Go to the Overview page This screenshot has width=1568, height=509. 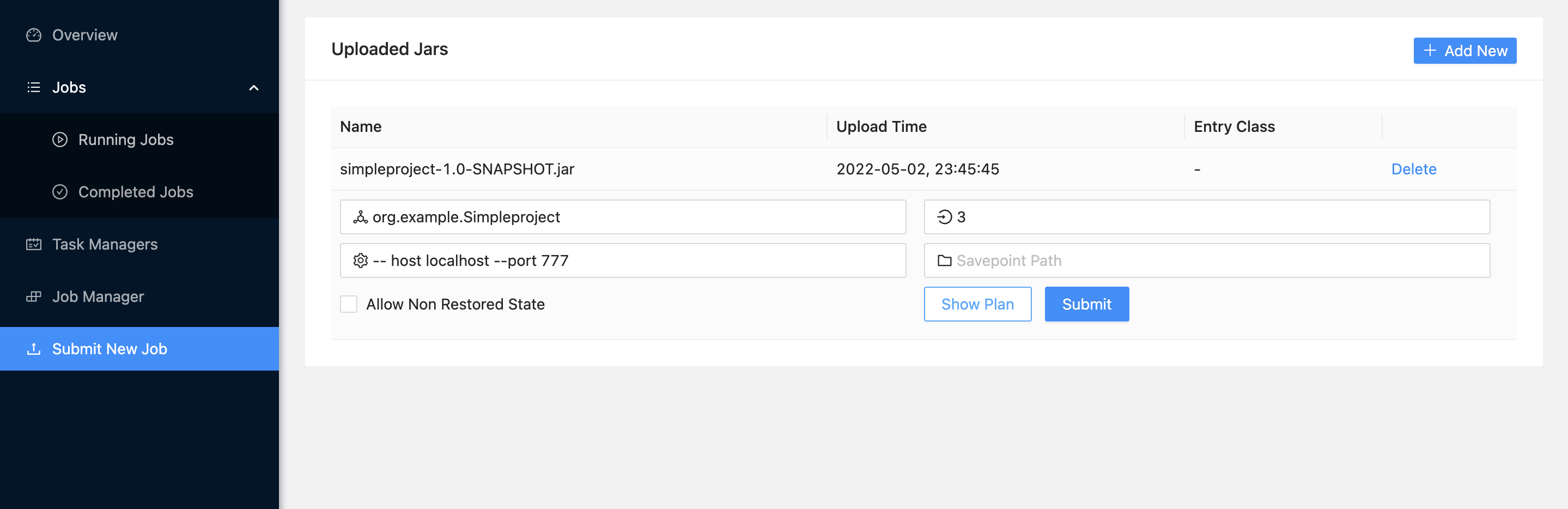tap(84, 35)
